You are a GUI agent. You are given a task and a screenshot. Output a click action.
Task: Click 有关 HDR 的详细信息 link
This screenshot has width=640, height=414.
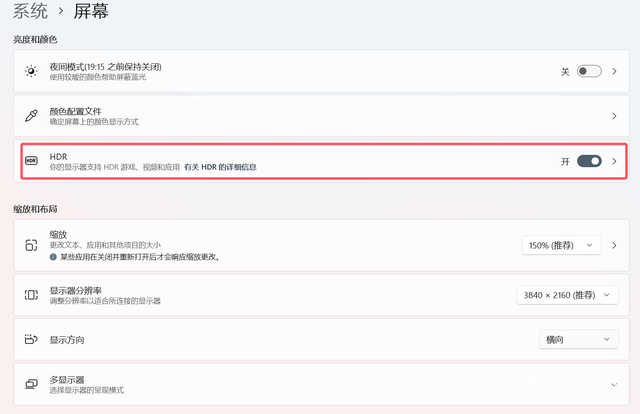tap(220, 167)
